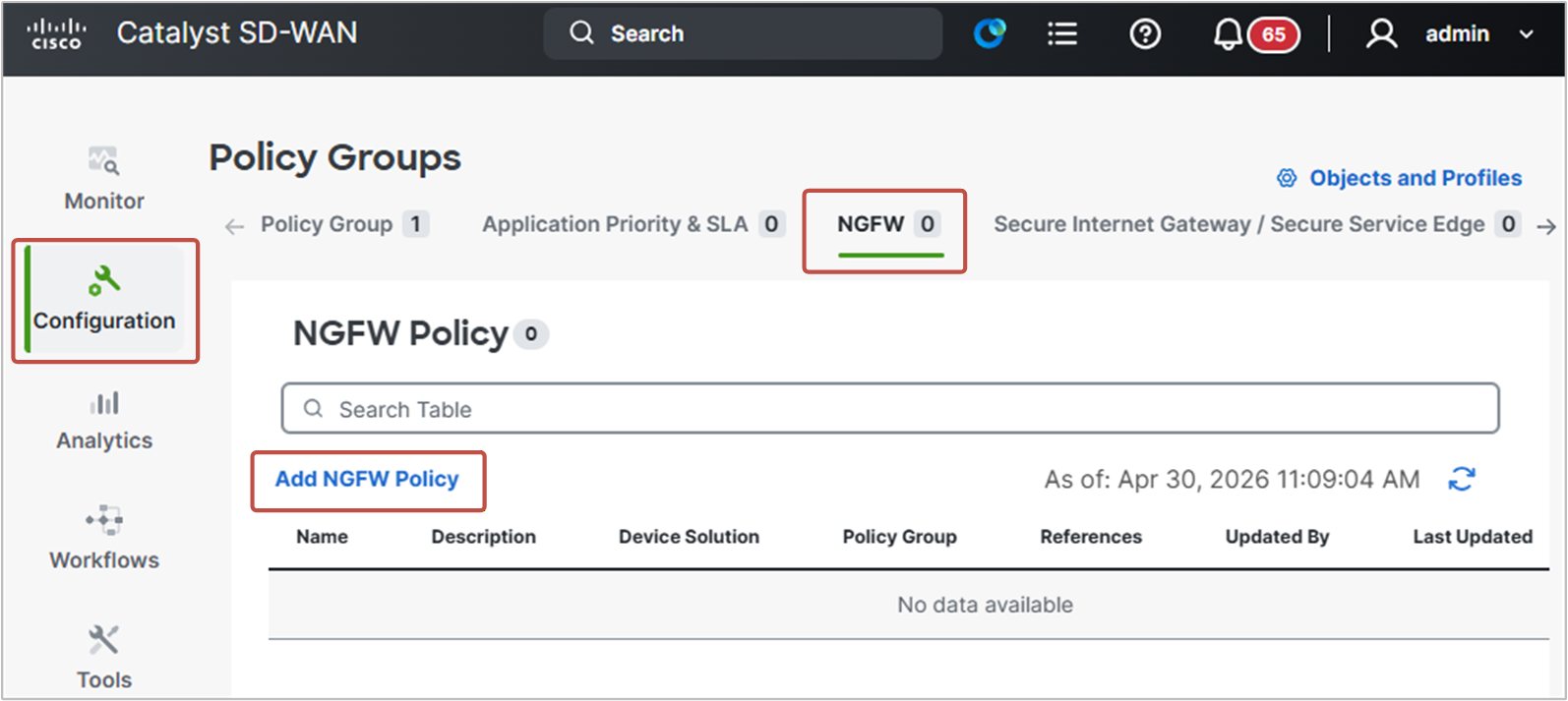Switch to Application Priority & SLA tab

tap(633, 224)
